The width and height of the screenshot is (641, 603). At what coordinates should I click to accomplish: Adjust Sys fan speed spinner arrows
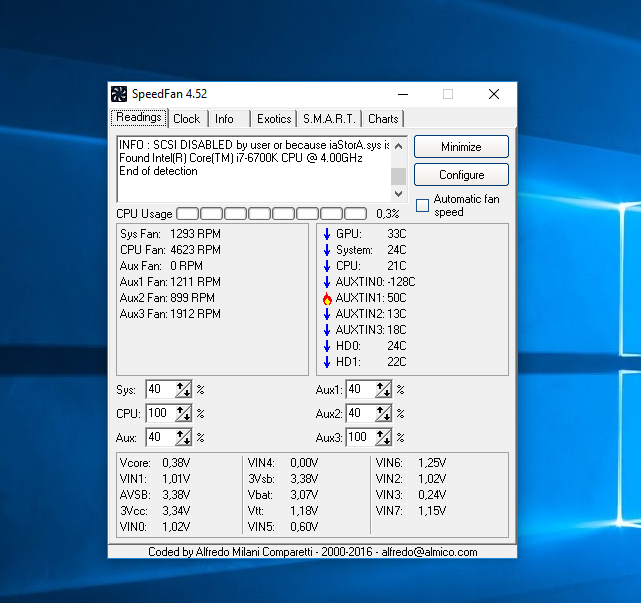click(183, 389)
